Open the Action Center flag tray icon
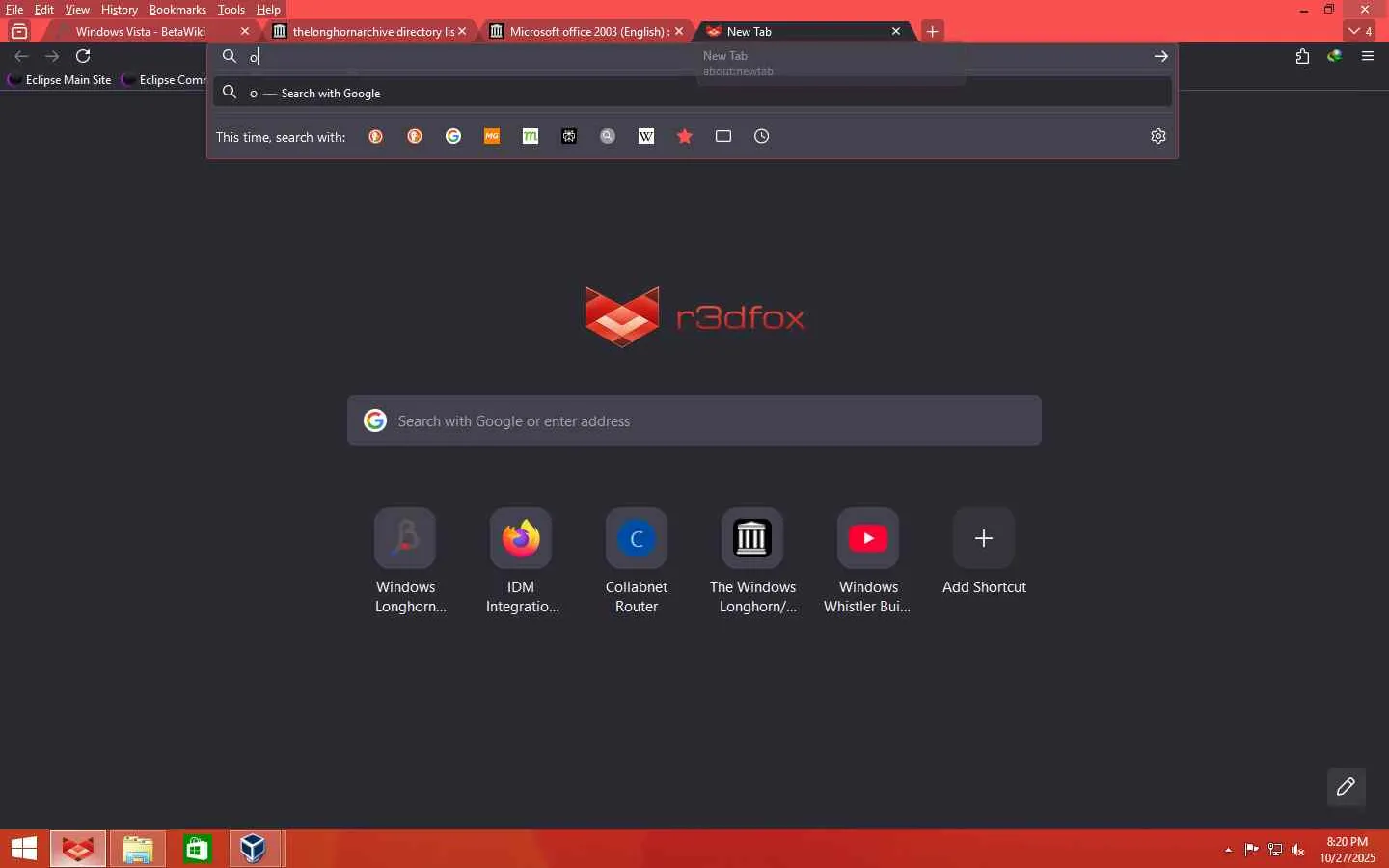Viewport: 1389px width, 868px height. pyautogui.click(x=1251, y=850)
